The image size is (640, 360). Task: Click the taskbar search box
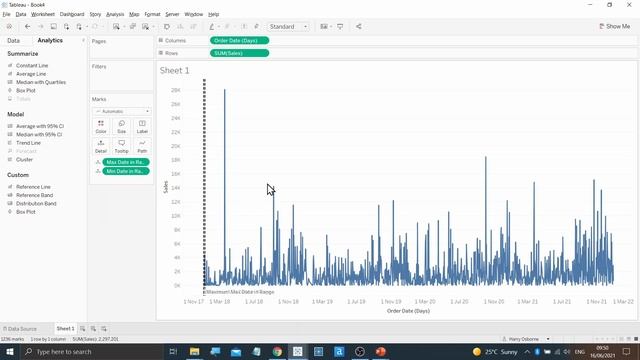pos(92,351)
